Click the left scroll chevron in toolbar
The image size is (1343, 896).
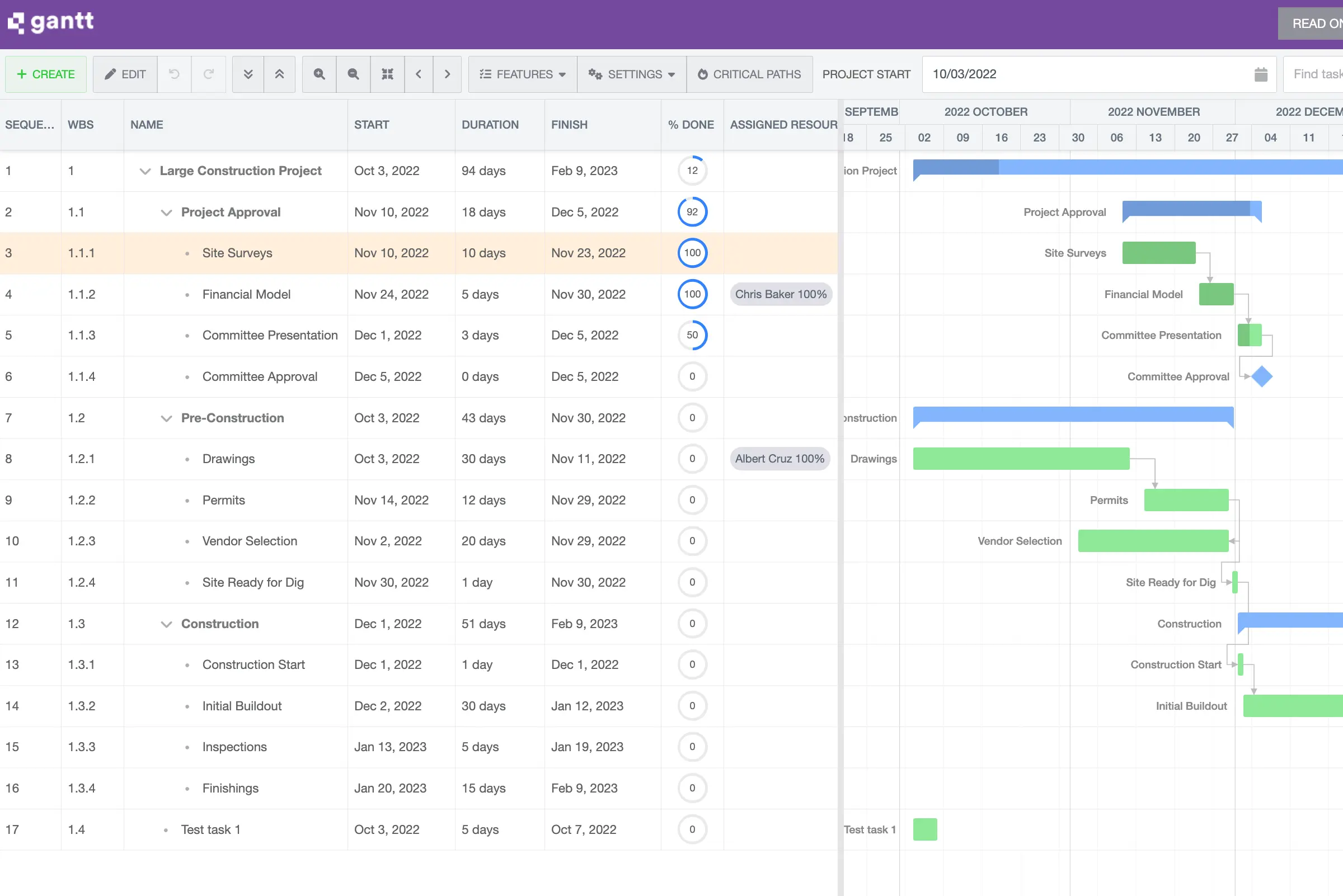point(419,74)
